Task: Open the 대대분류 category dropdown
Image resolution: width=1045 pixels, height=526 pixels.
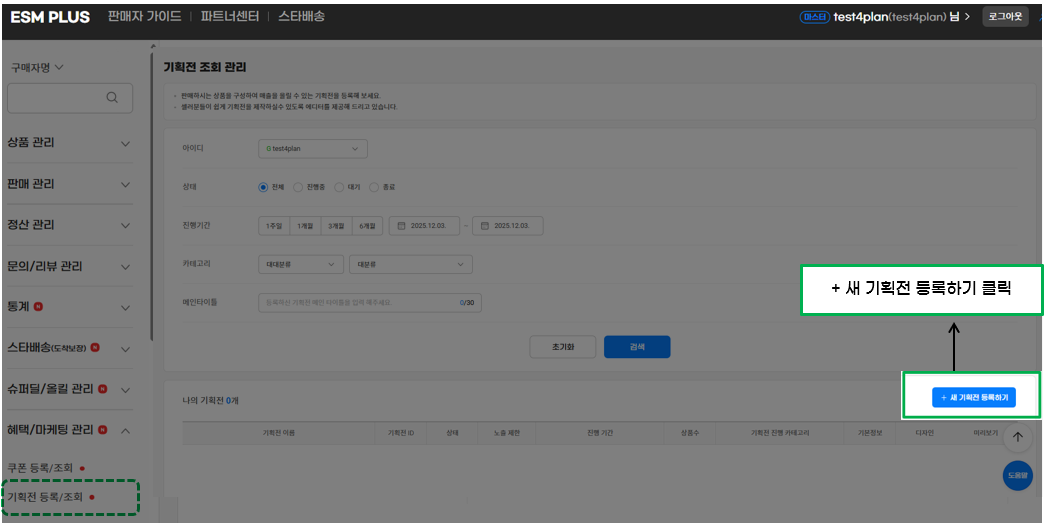Action: click(x=301, y=264)
